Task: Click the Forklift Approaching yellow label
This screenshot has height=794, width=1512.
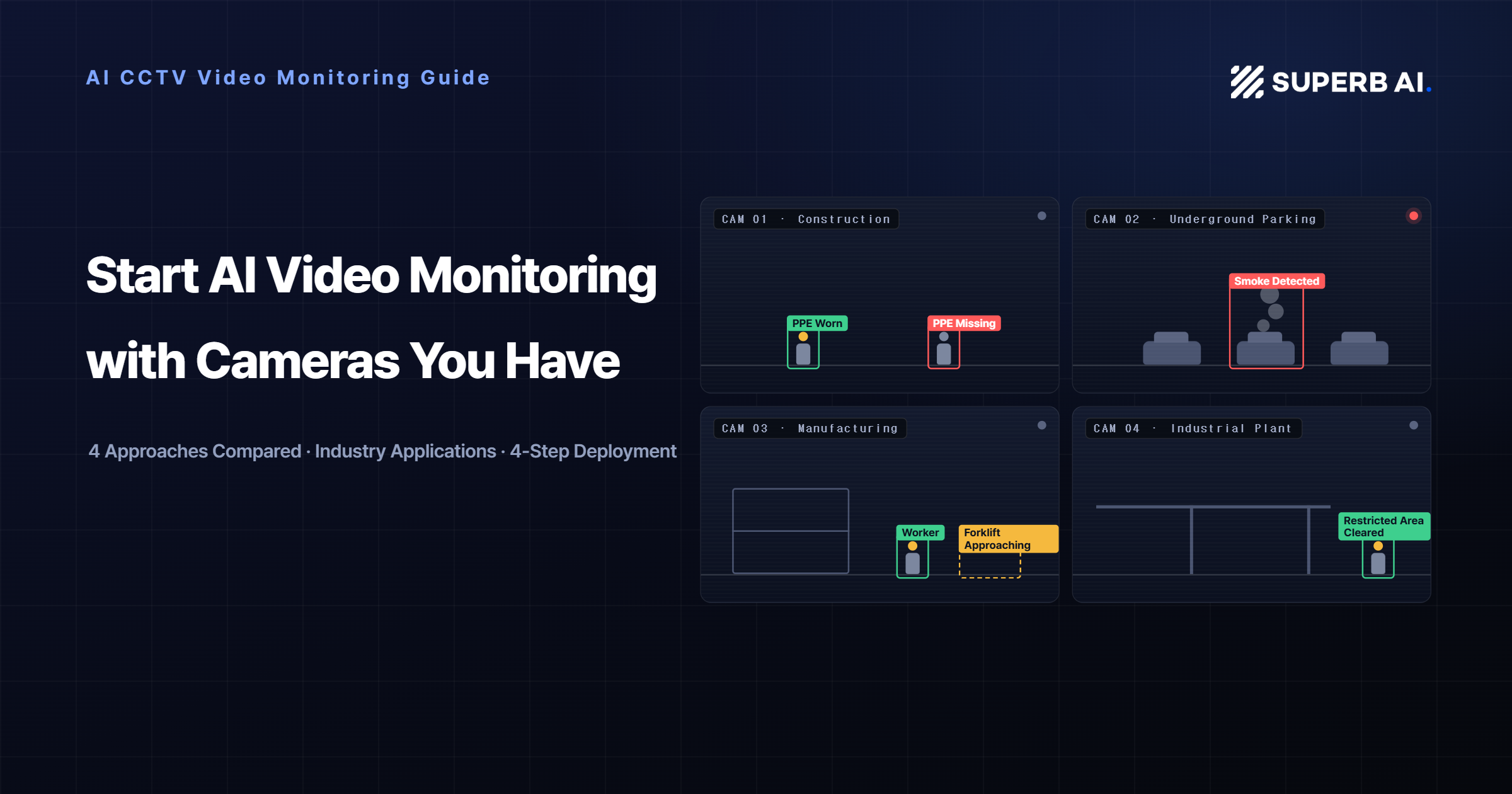Action: 1009,539
